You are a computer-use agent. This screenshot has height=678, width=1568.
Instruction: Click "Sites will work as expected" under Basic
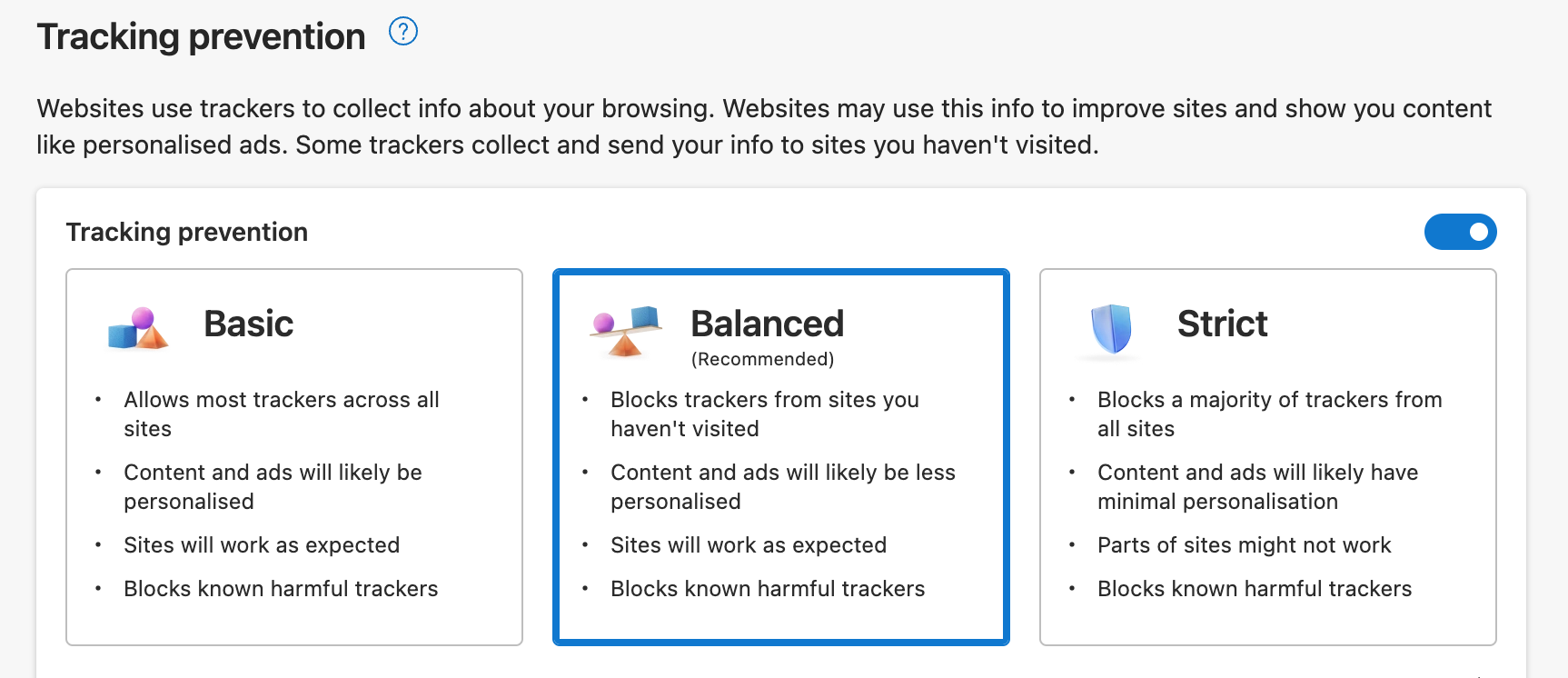262,545
